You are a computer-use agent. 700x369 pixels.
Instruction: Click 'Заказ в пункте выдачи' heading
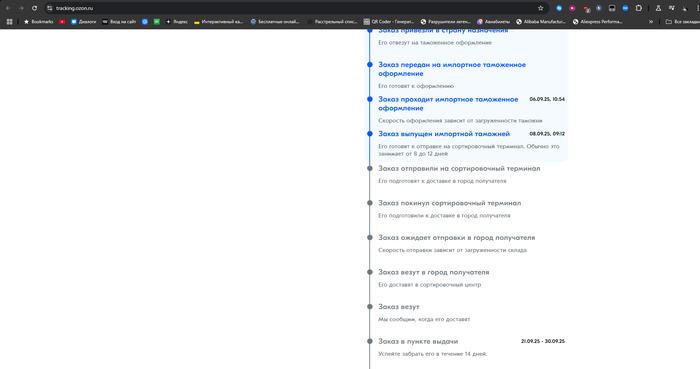click(418, 341)
